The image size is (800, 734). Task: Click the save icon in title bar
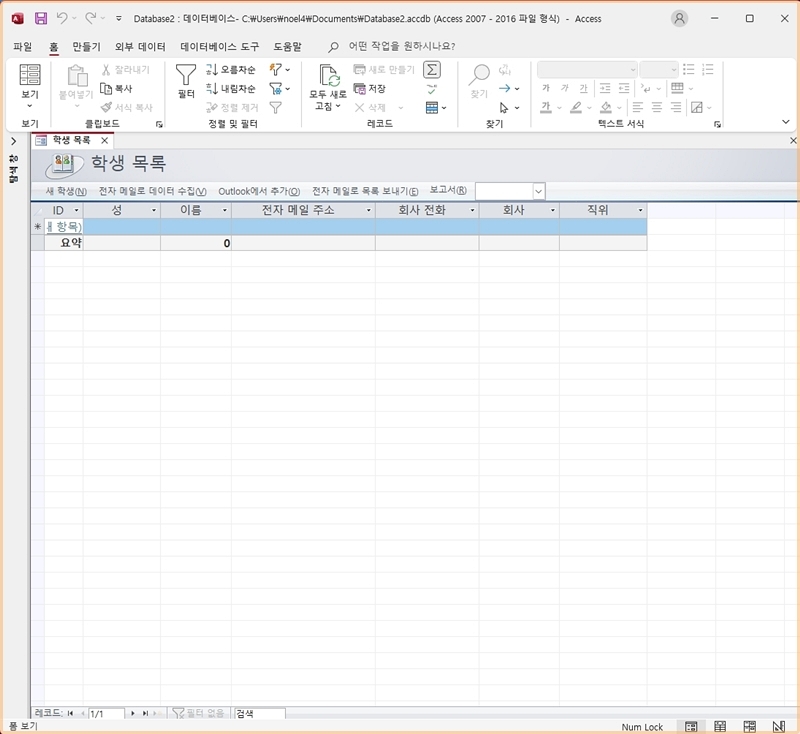(x=40, y=18)
